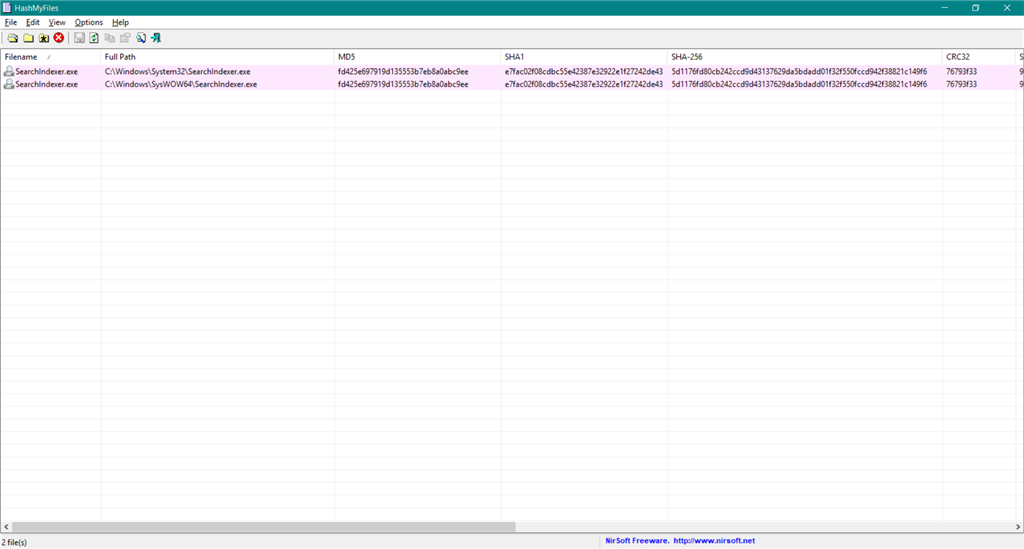
Task: Minimize the HashMyFiles window
Action: 944,8
